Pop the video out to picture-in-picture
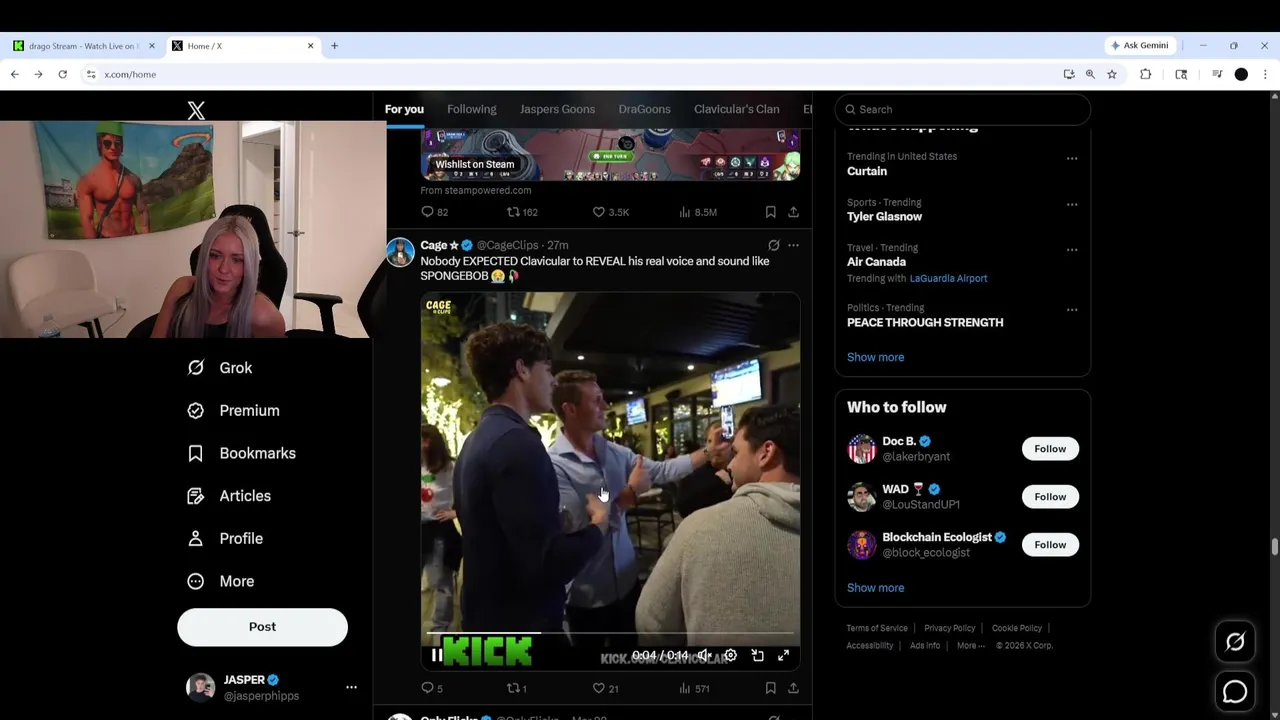The width and height of the screenshot is (1280, 720). pos(757,655)
